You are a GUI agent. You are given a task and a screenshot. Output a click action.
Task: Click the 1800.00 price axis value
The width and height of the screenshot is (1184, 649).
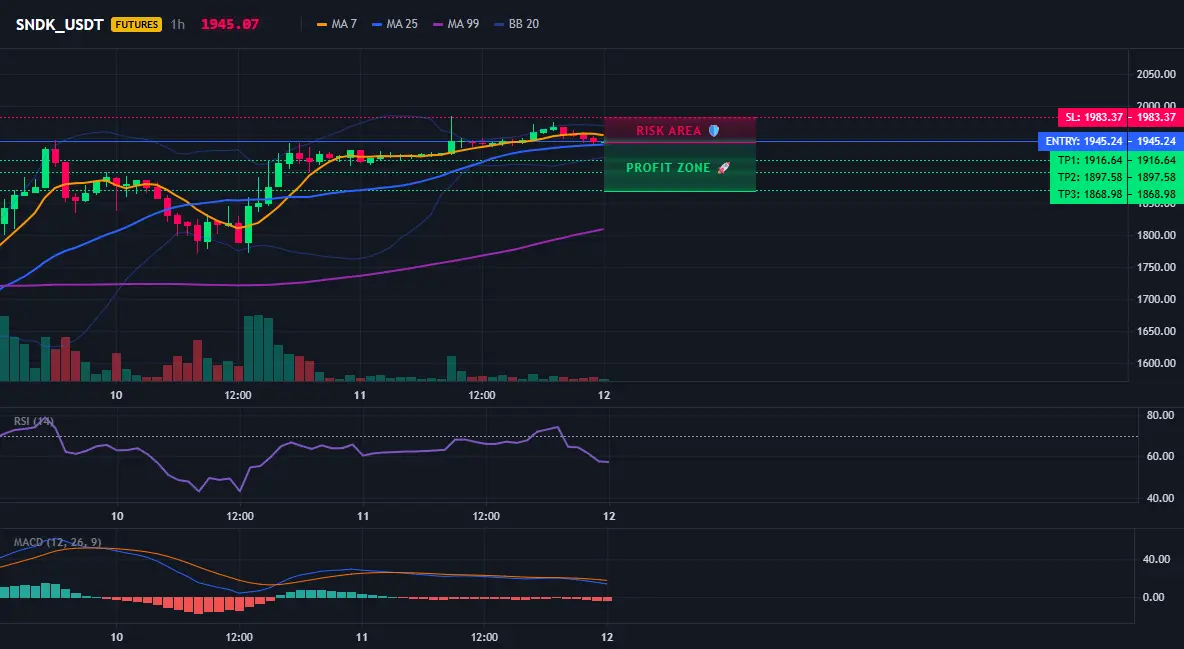[x=1156, y=235]
